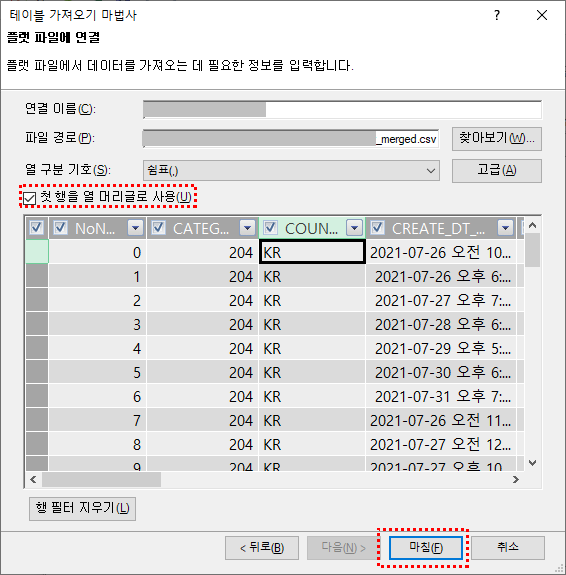This screenshot has width=566, height=575.
Task: Click the date cell '2021-07-26 오전 11...'
Action: click(441, 420)
